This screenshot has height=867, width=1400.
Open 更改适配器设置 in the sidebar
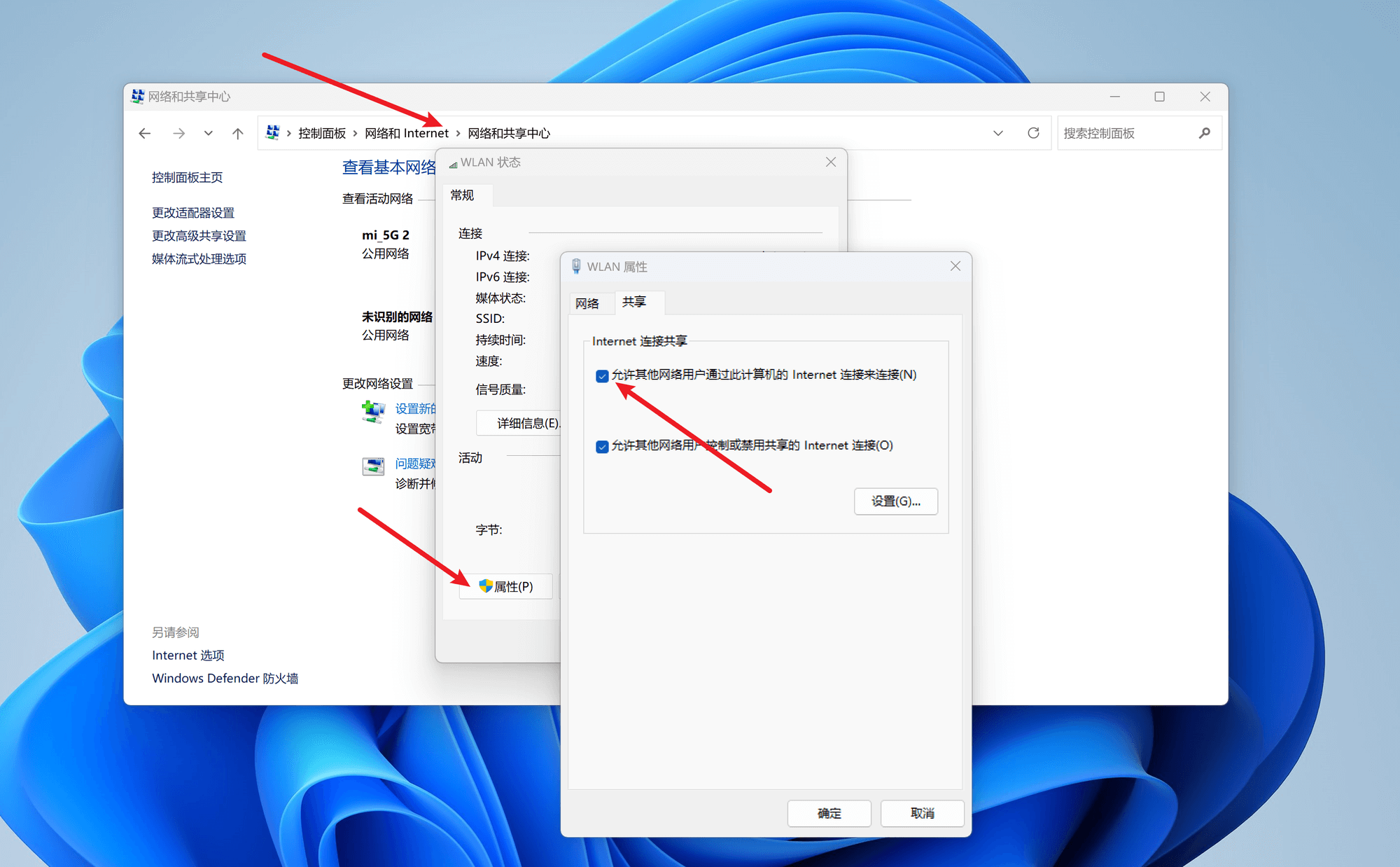[192, 213]
